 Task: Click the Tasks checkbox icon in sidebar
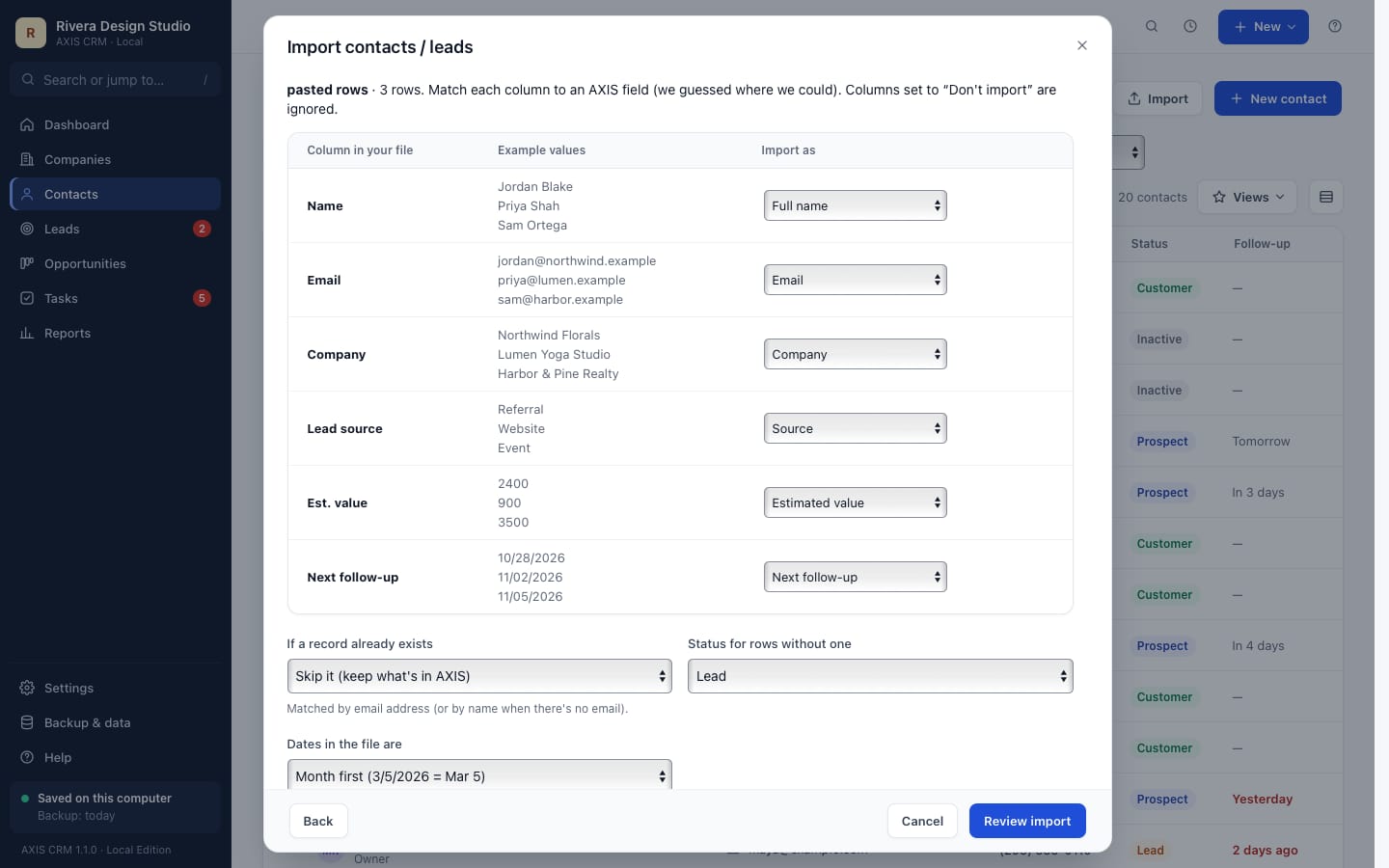point(27,298)
